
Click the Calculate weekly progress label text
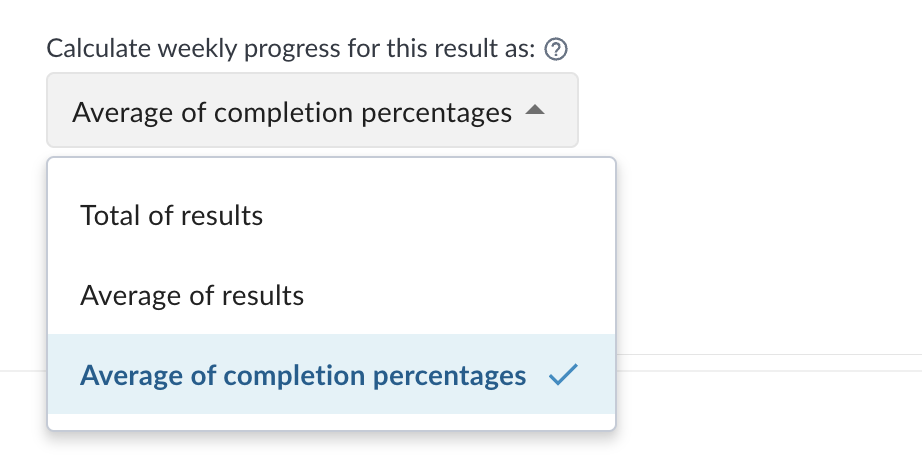291,48
